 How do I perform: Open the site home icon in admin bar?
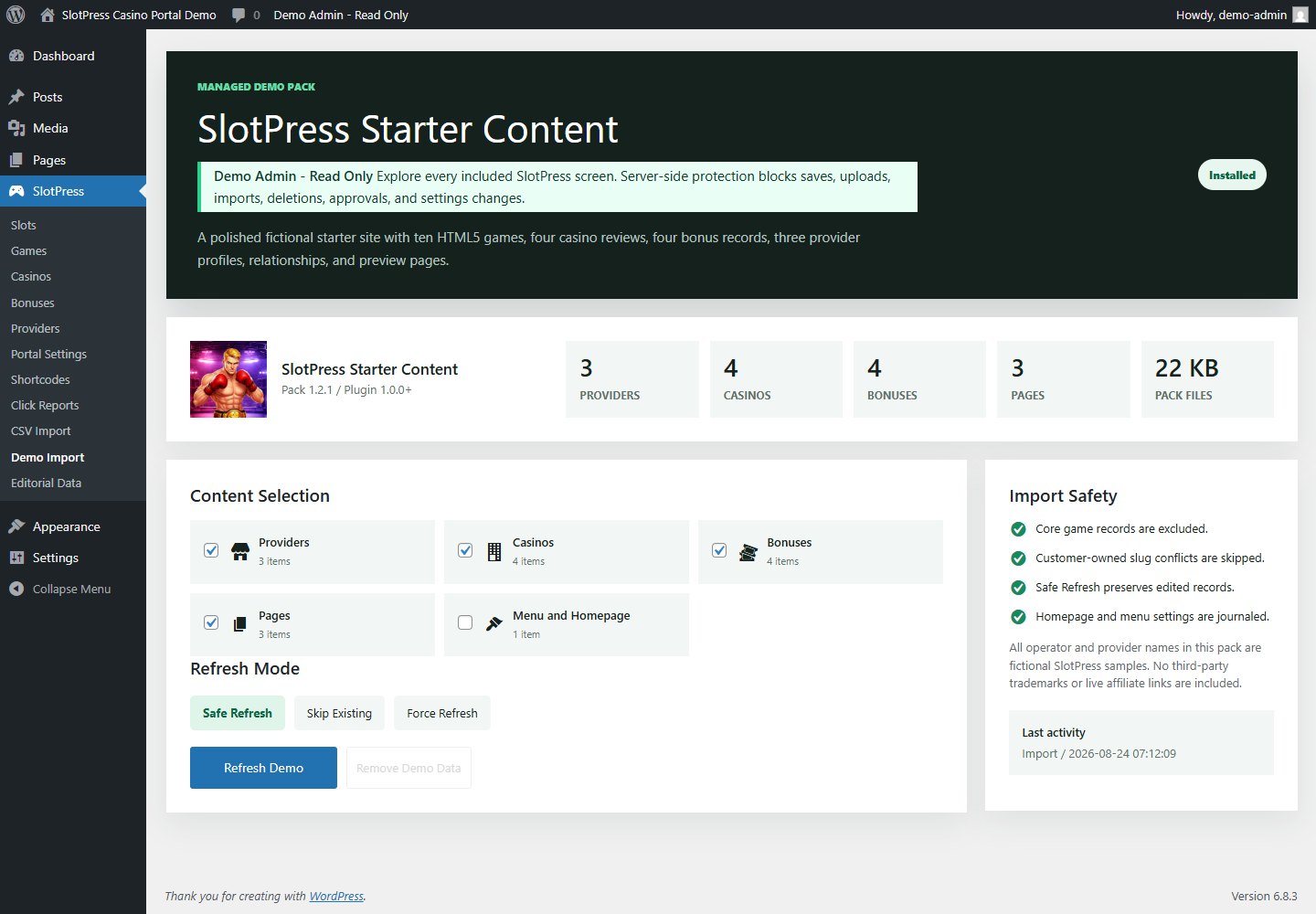coord(48,15)
